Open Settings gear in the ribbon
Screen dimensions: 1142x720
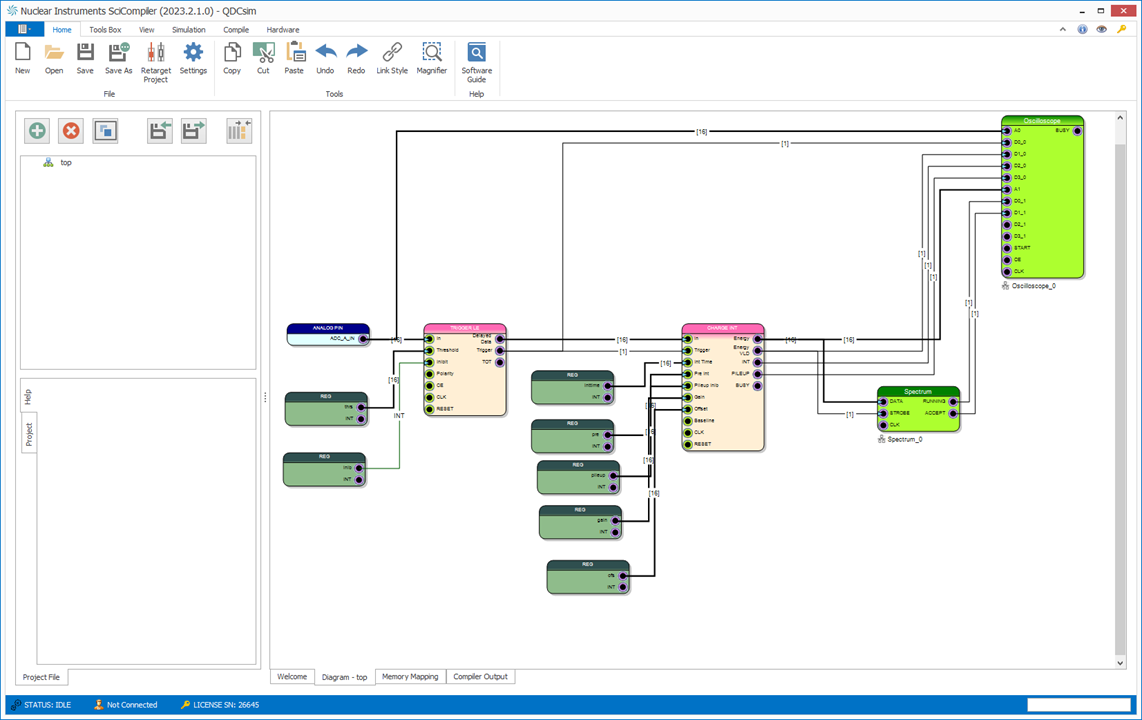(193, 58)
